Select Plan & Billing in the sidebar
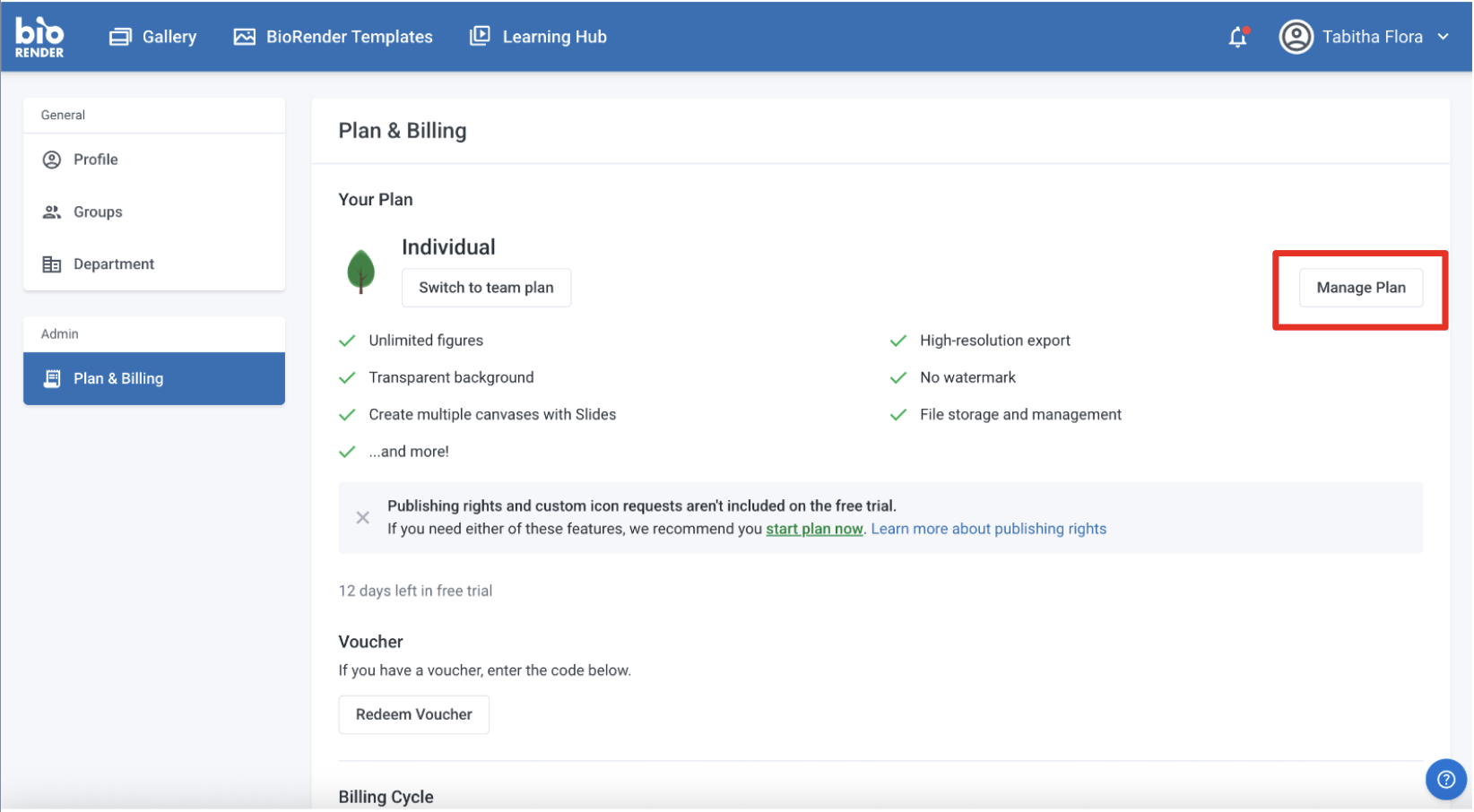This screenshot has height=812, width=1474. click(154, 378)
